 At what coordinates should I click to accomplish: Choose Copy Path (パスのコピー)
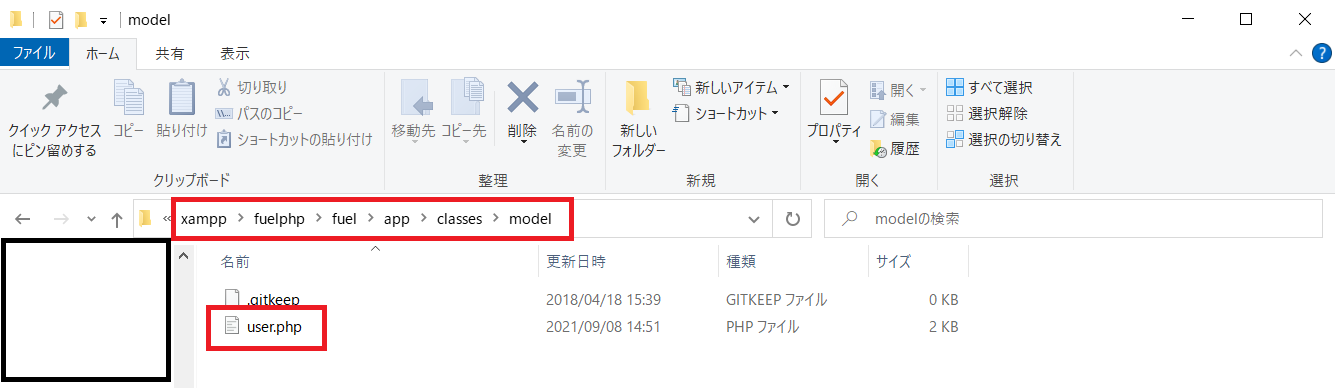click(x=259, y=113)
